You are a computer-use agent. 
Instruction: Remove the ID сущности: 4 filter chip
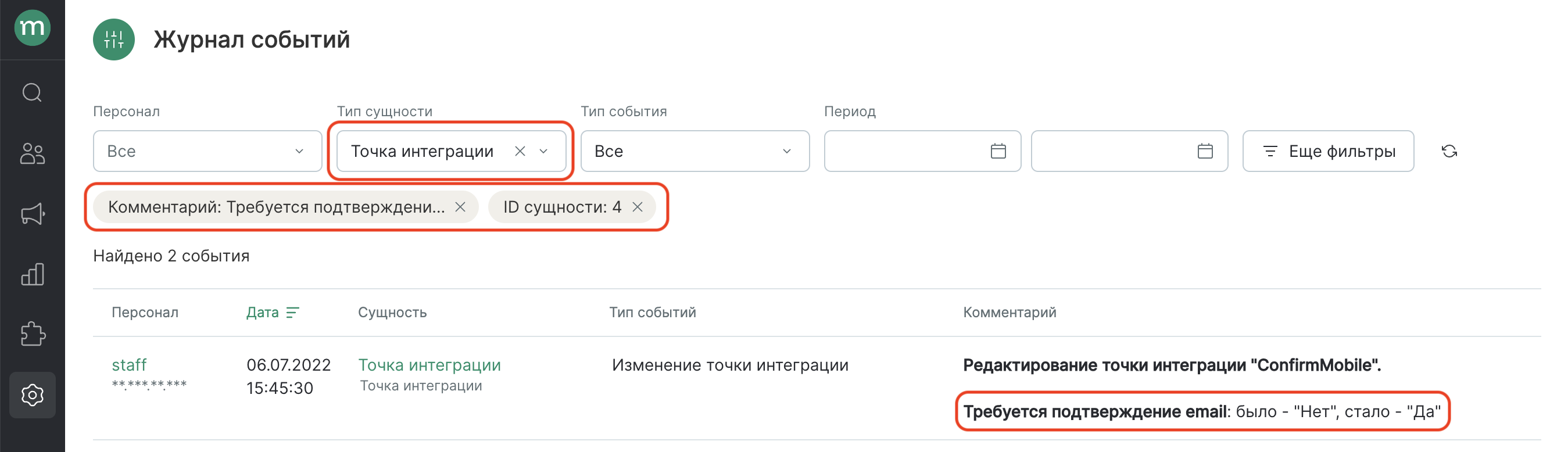coord(638,207)
